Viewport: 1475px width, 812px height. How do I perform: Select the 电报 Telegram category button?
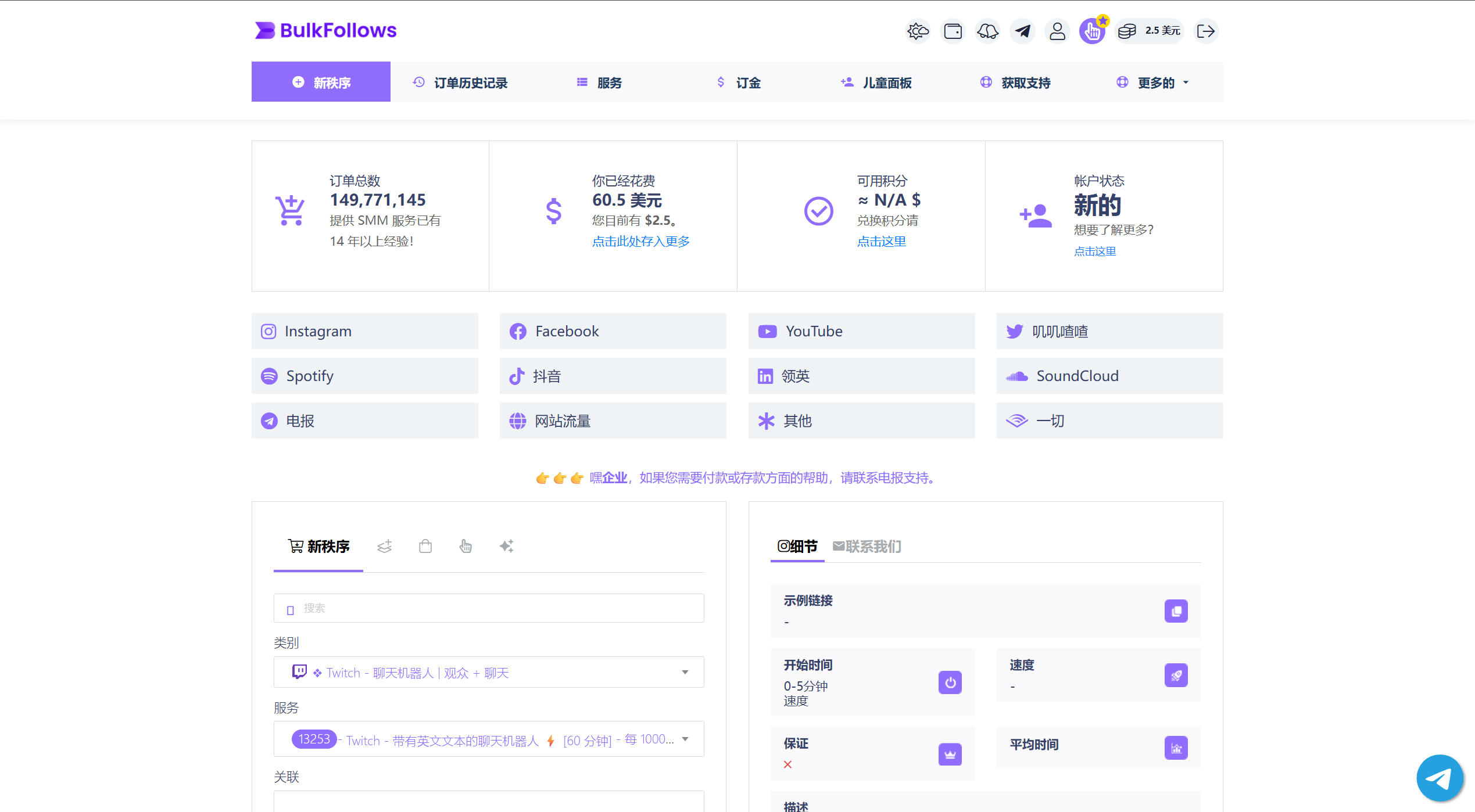[x=365, y=421]
